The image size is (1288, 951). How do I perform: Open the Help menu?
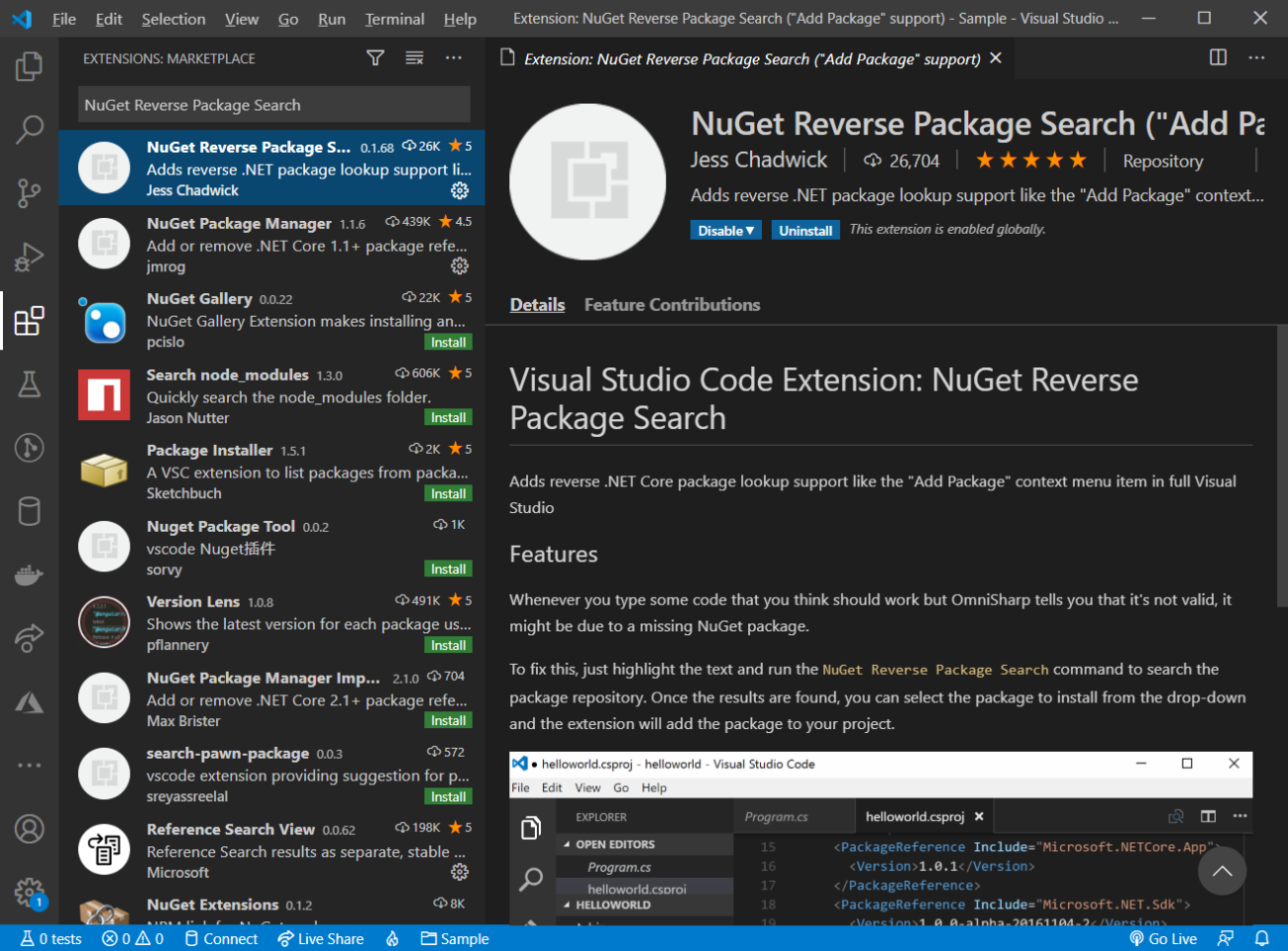(x=460, y=19)
